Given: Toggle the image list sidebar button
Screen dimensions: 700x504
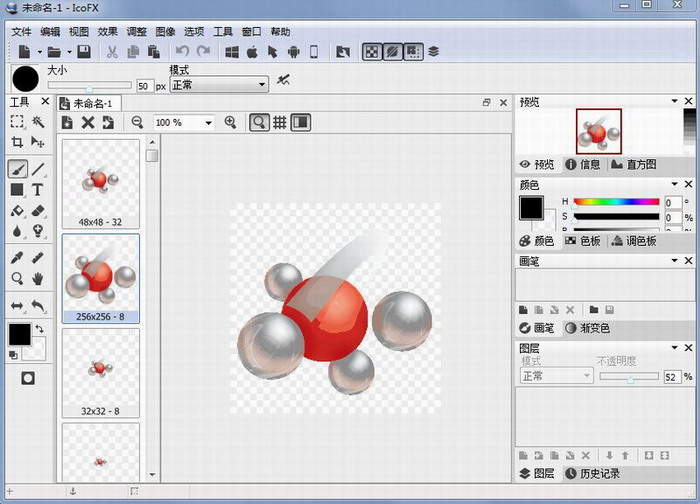Looking at the screenshot, I should [301, 122].
